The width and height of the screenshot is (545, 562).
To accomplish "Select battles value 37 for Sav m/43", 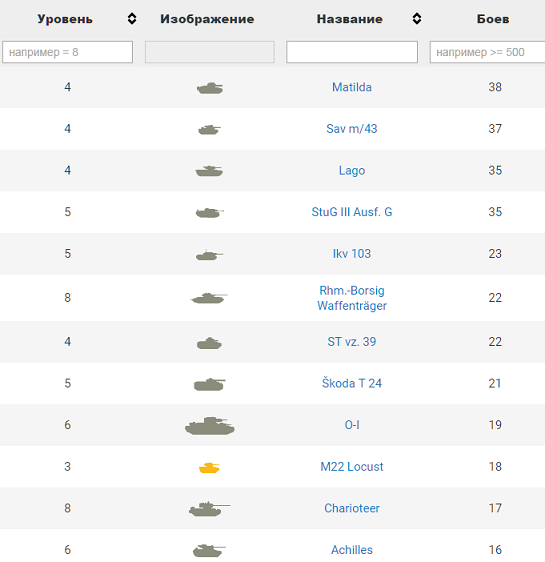I will [495, 129].
